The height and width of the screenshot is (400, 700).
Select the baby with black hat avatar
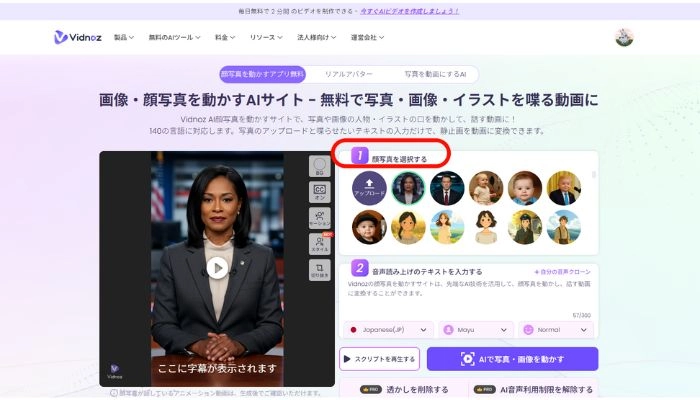pos(369,227)
